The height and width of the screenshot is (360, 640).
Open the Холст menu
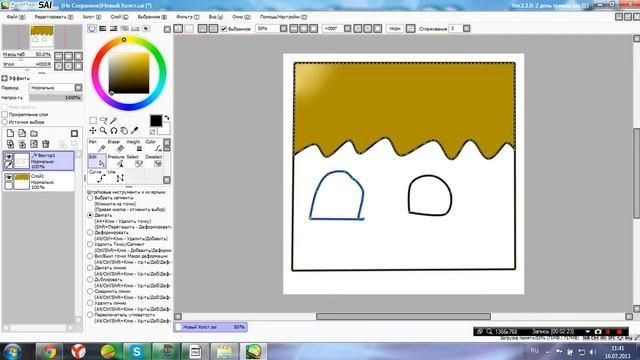pyautogui.click(x=91, y=17)
